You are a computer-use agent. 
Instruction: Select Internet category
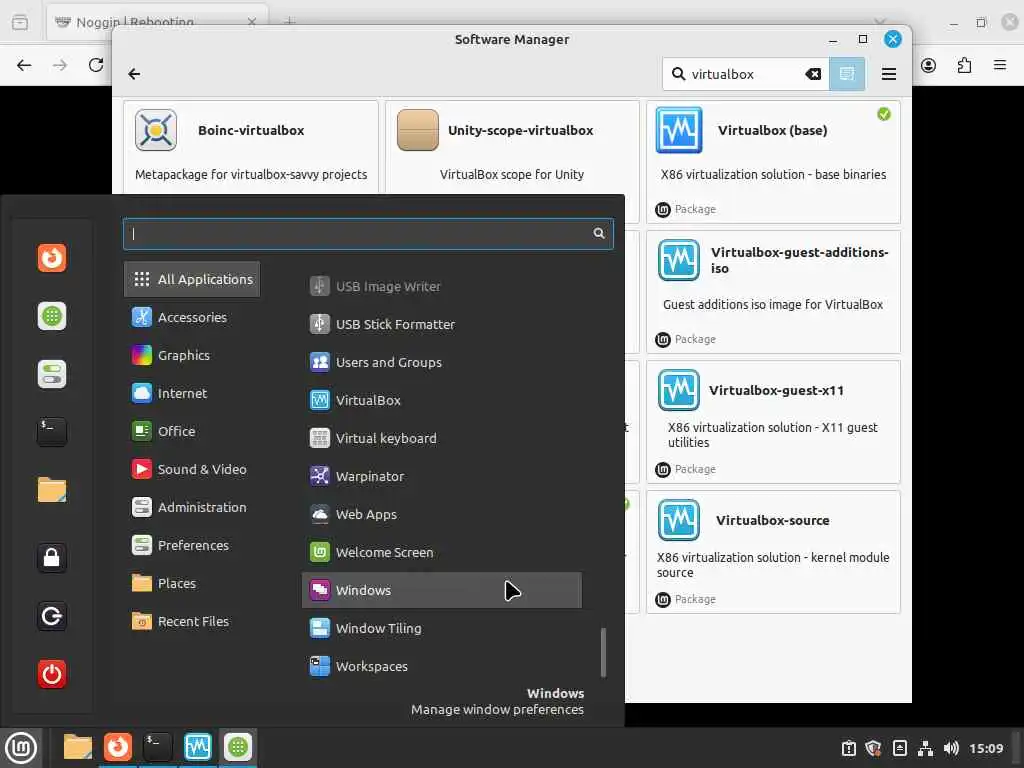(x=192, y=393)
